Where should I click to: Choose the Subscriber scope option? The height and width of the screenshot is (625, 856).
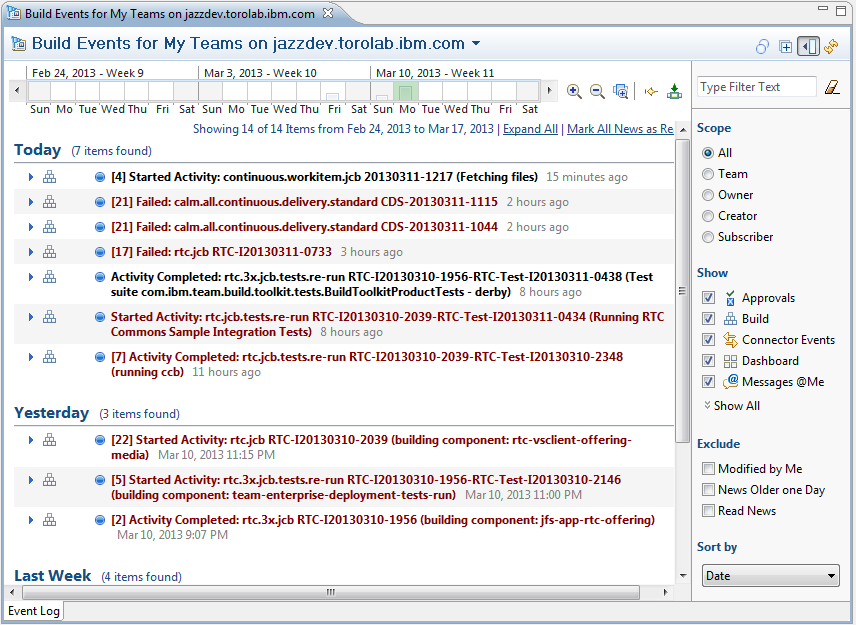tap(708, 237)
